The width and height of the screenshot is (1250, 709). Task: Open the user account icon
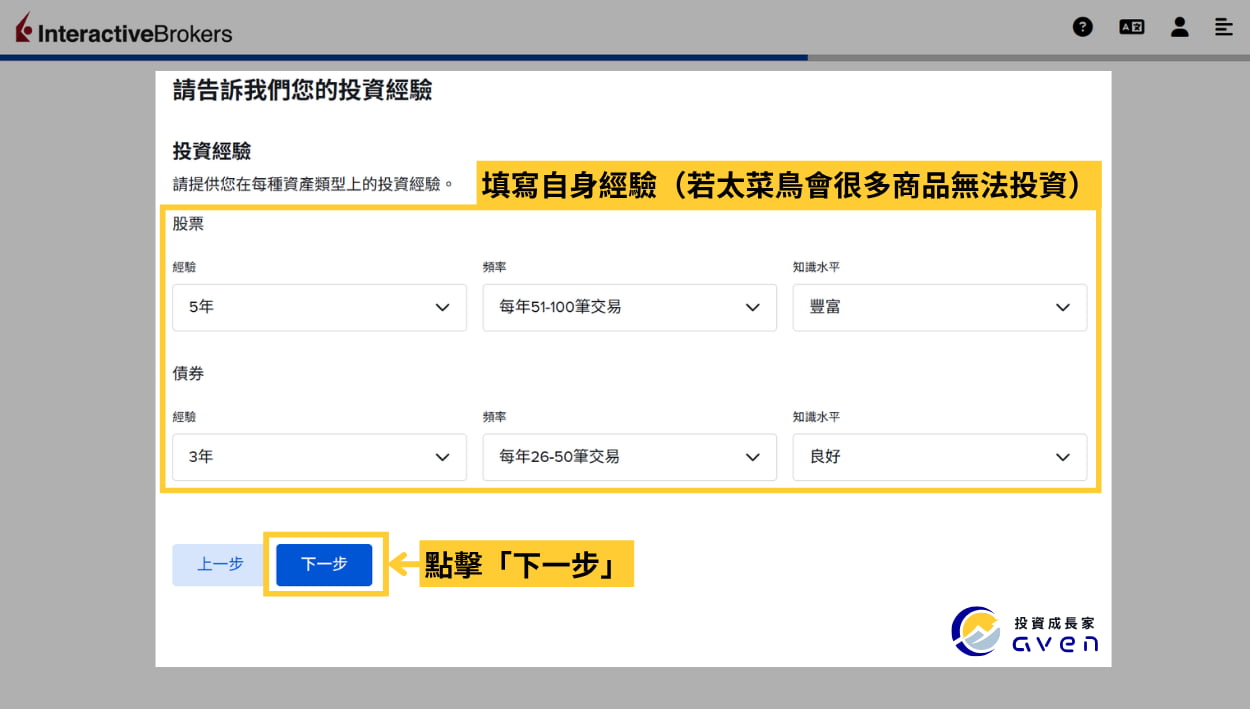coord(1180,27)
